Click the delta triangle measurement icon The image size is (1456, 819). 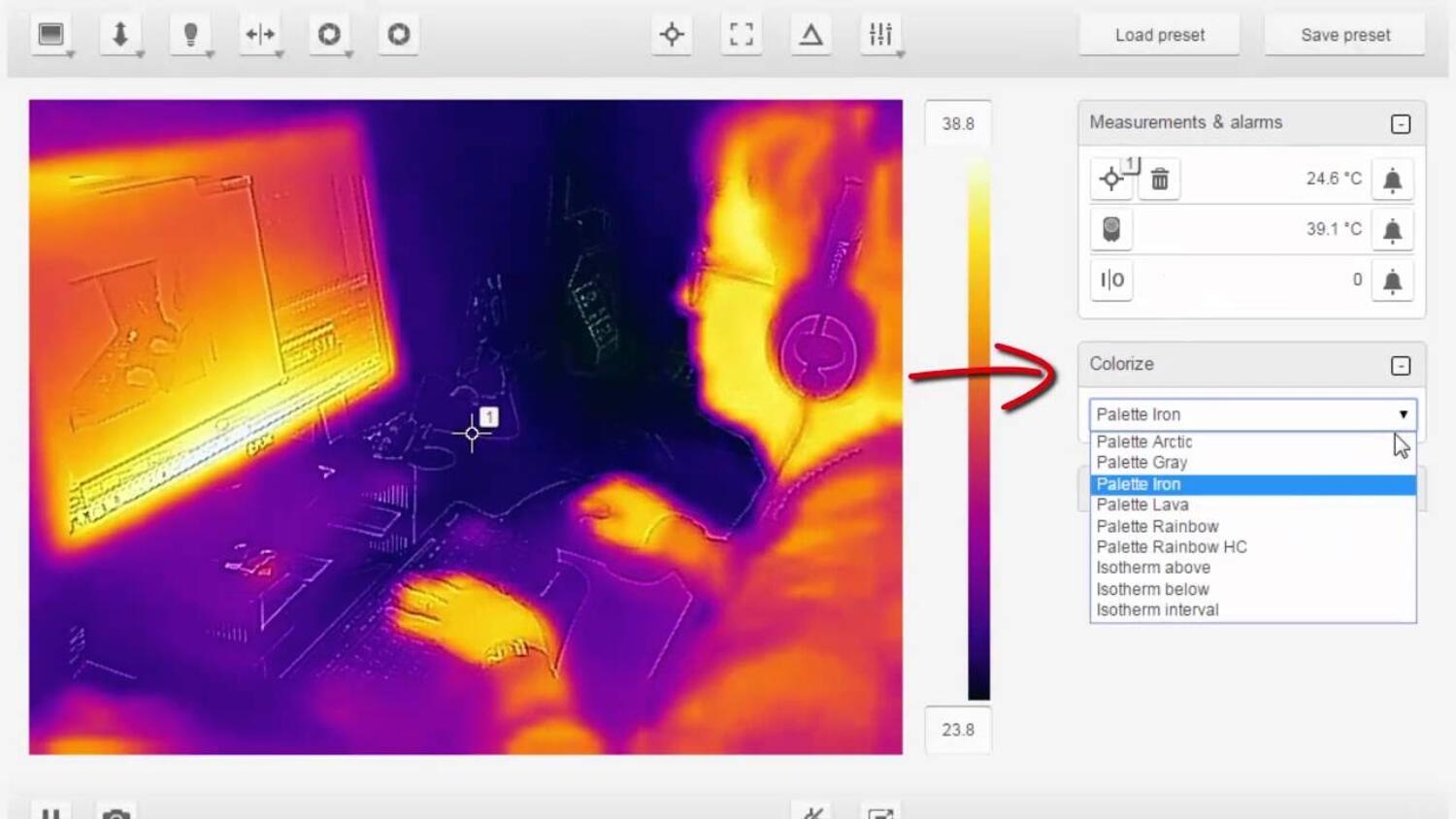tap(811, 35)
